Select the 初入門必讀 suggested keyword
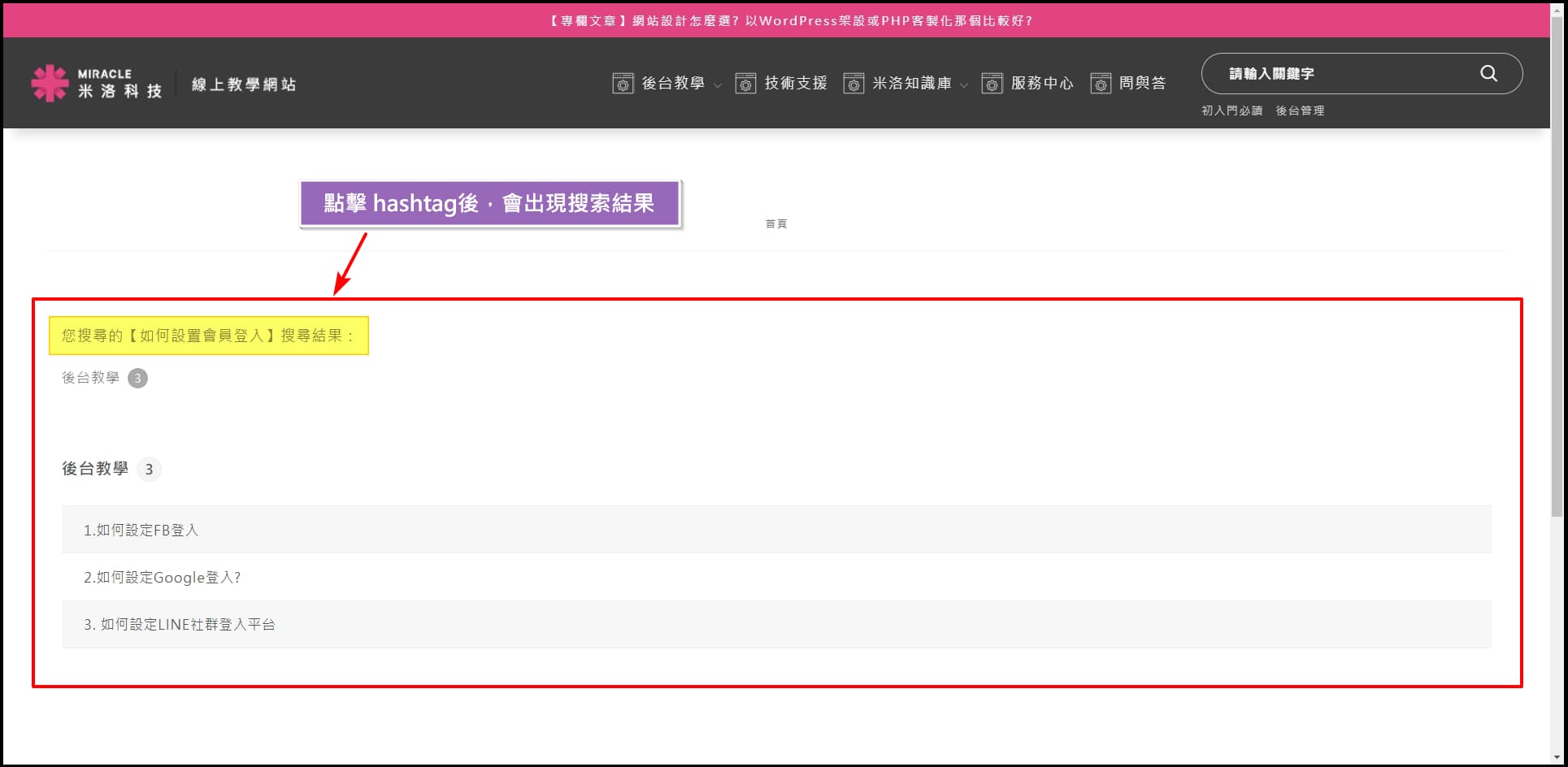1568x767 pixels. (1231, 110)
